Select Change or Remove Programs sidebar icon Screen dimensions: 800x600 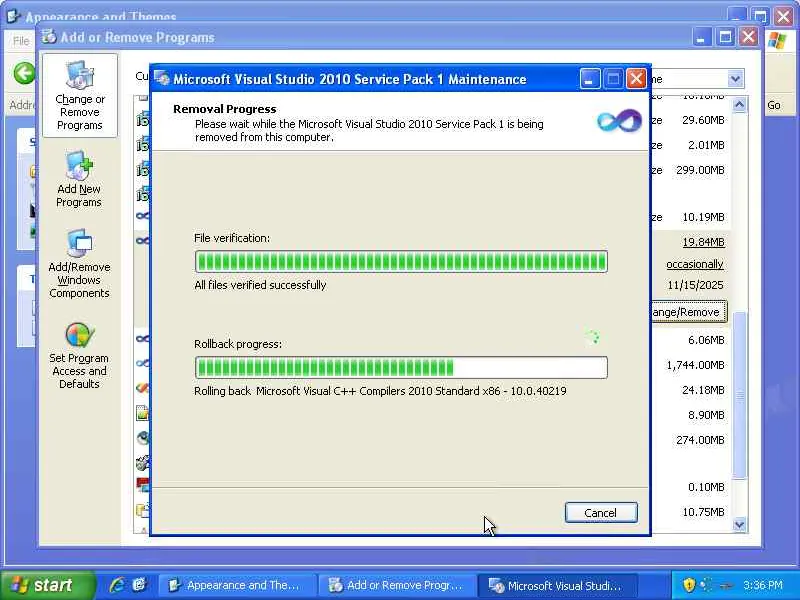click(x=80, y=95)
